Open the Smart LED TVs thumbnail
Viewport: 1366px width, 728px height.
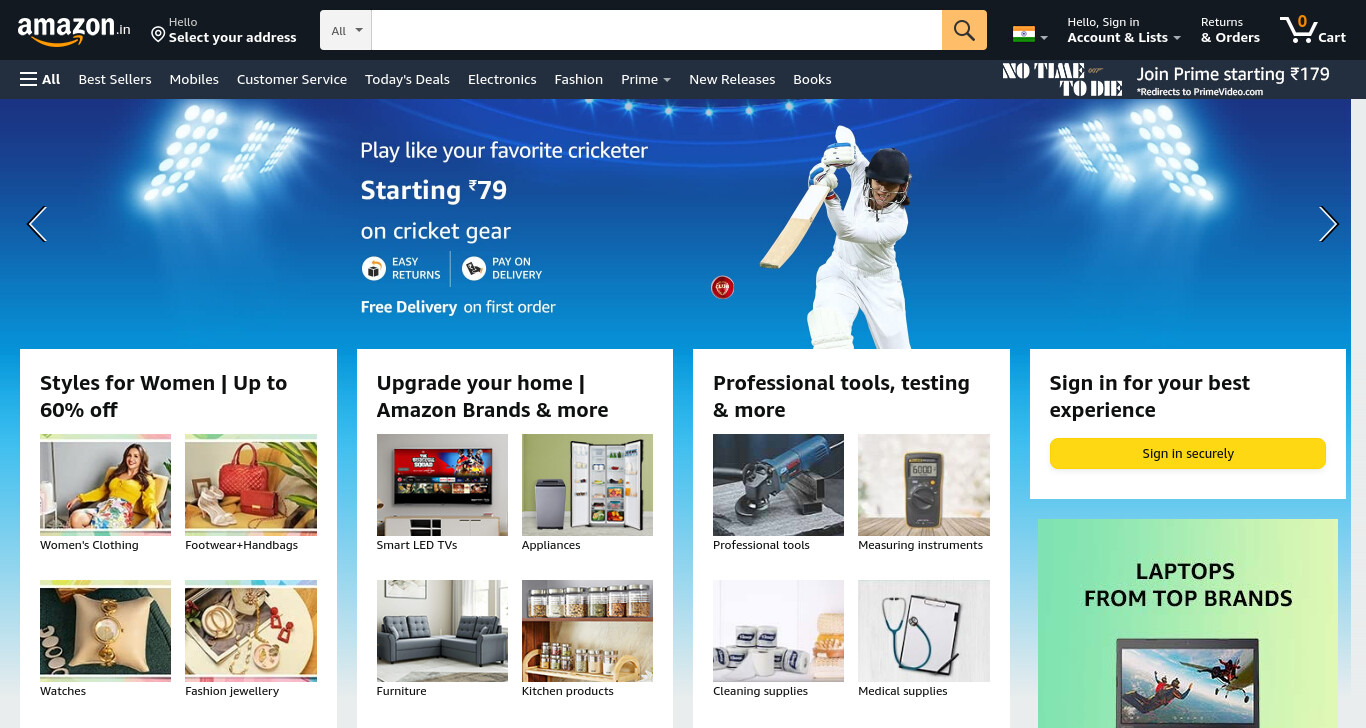(x=442, y=485)
